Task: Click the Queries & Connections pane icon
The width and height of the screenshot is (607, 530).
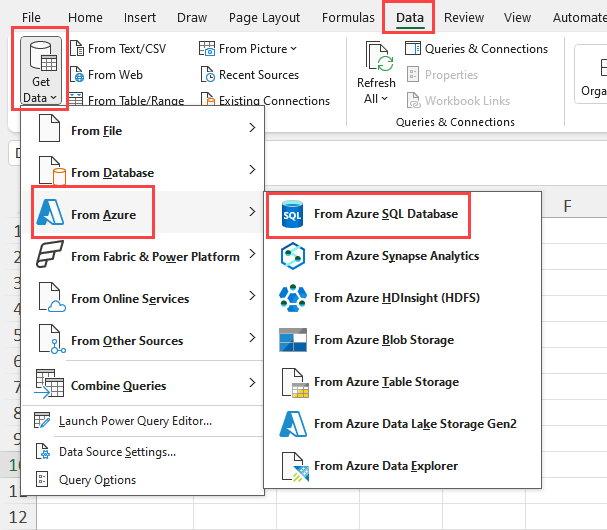Action: (x=413, y=49)
